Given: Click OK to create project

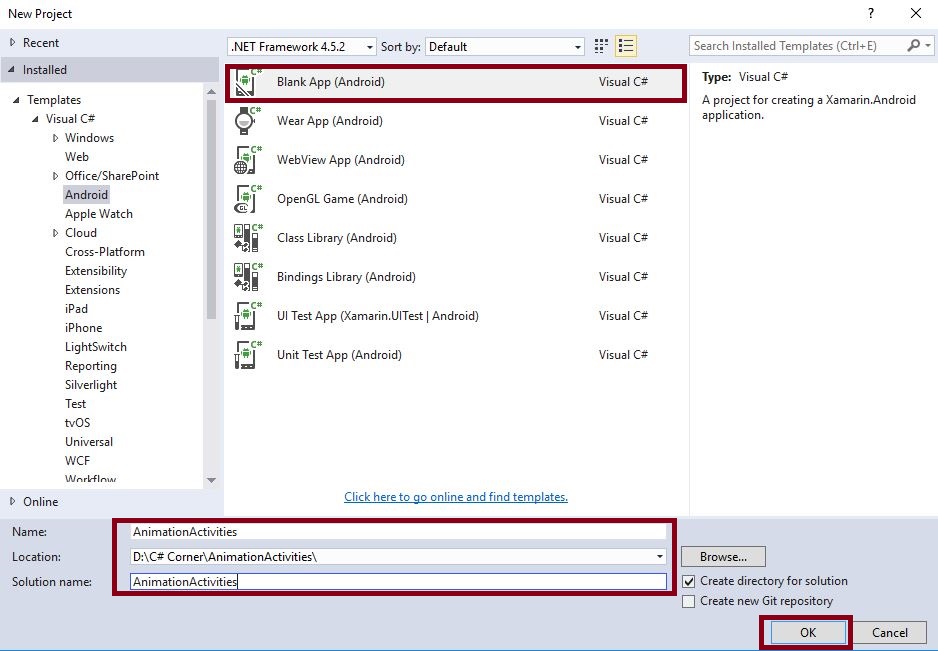Looking at the screenshot, I should 808,632.
